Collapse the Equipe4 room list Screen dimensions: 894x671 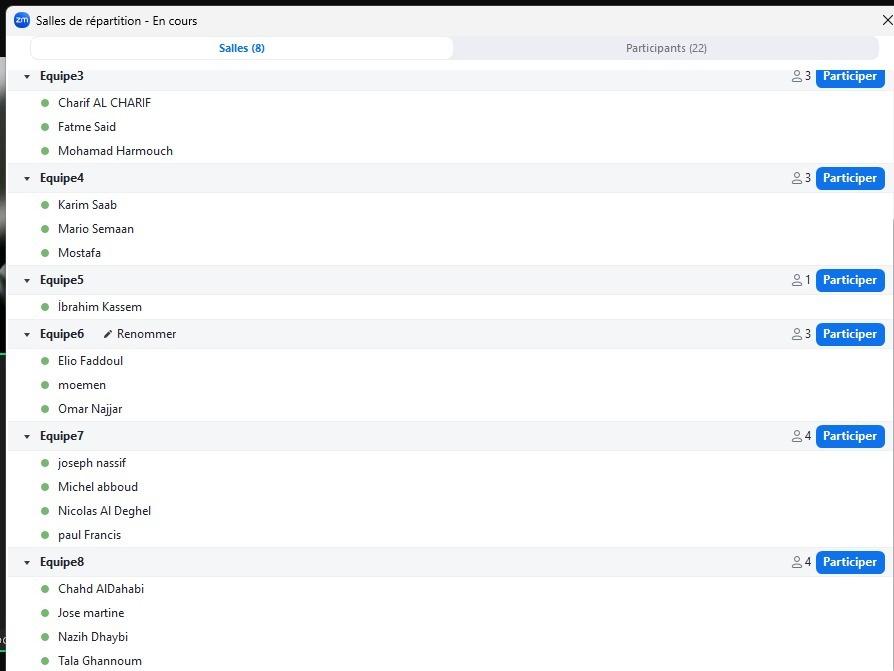27,179
